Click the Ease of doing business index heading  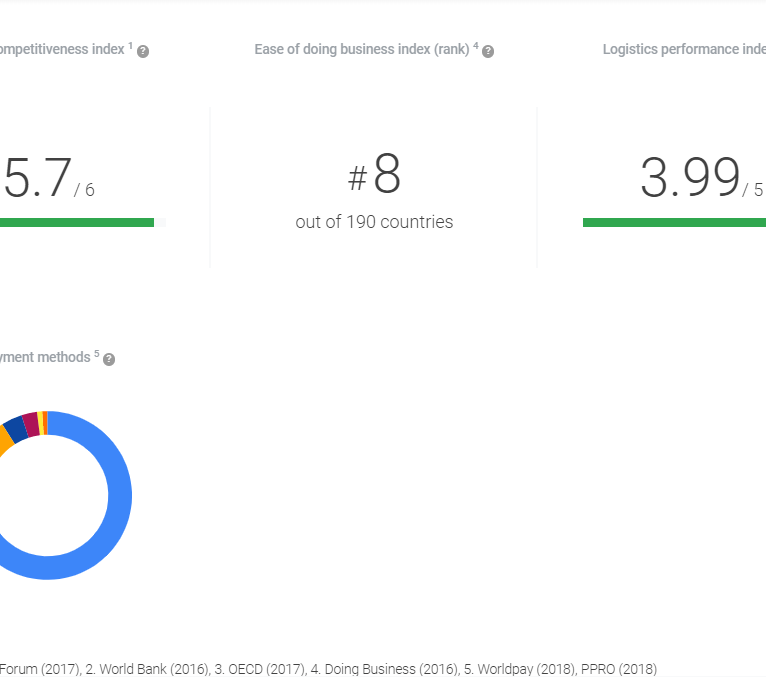click(x=361, y=50)
